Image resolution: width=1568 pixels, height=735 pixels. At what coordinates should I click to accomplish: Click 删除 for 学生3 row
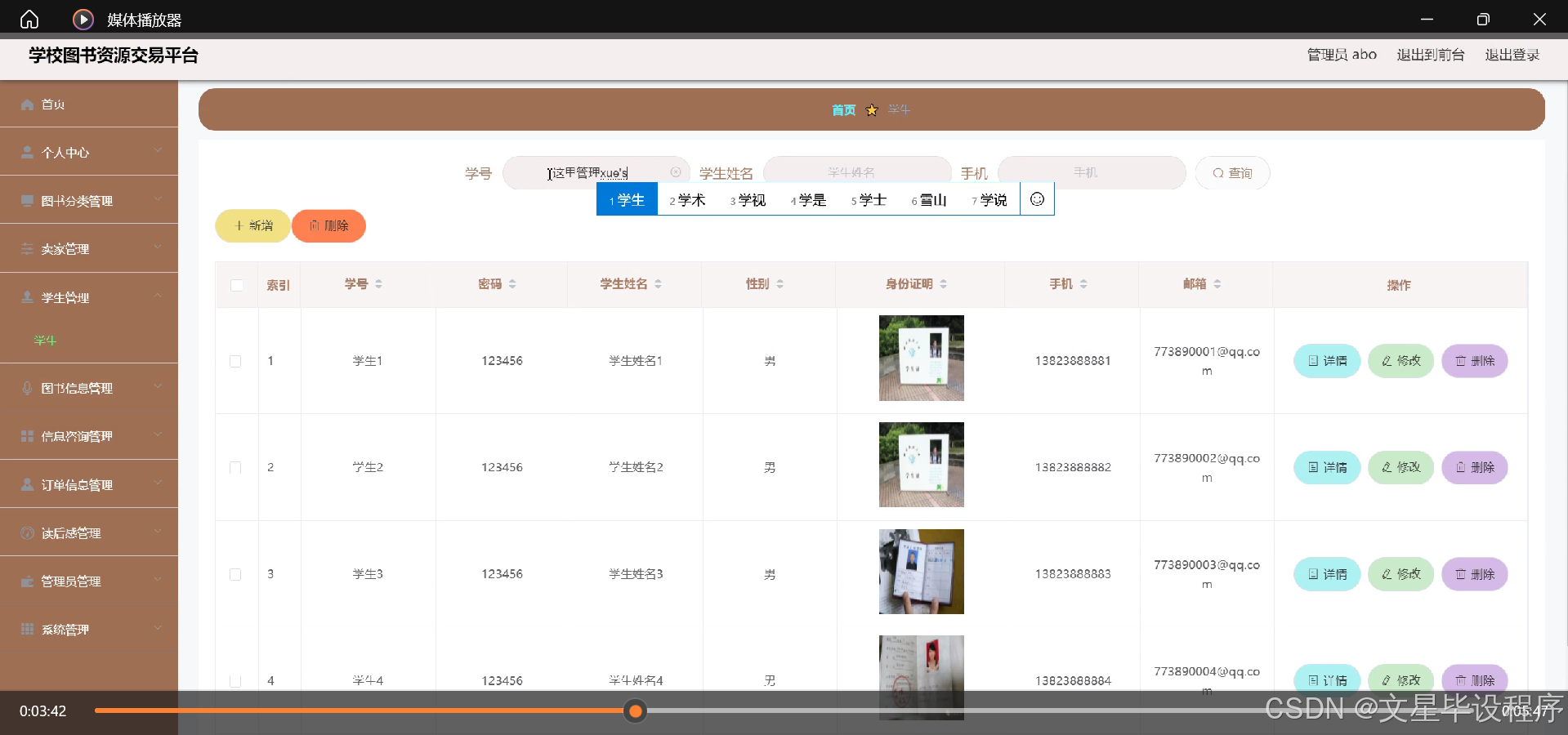tap(1475, 574)
